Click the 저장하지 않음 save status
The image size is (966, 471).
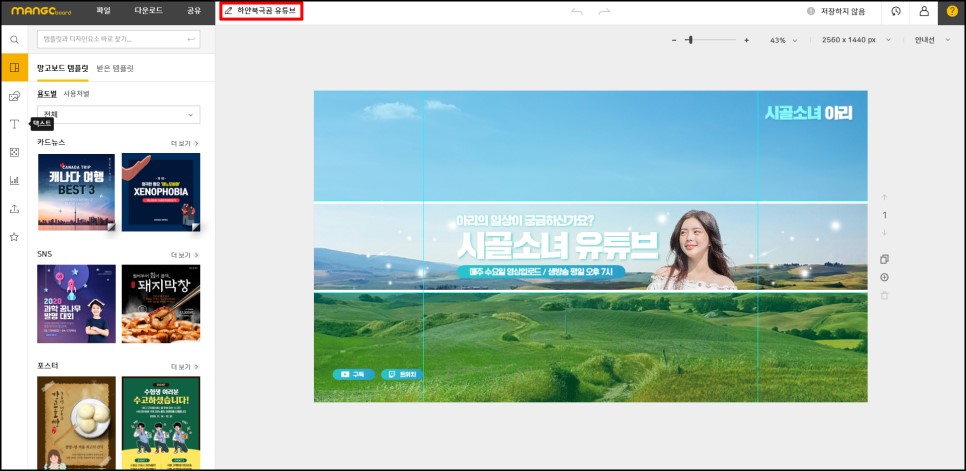click(843, 12)
